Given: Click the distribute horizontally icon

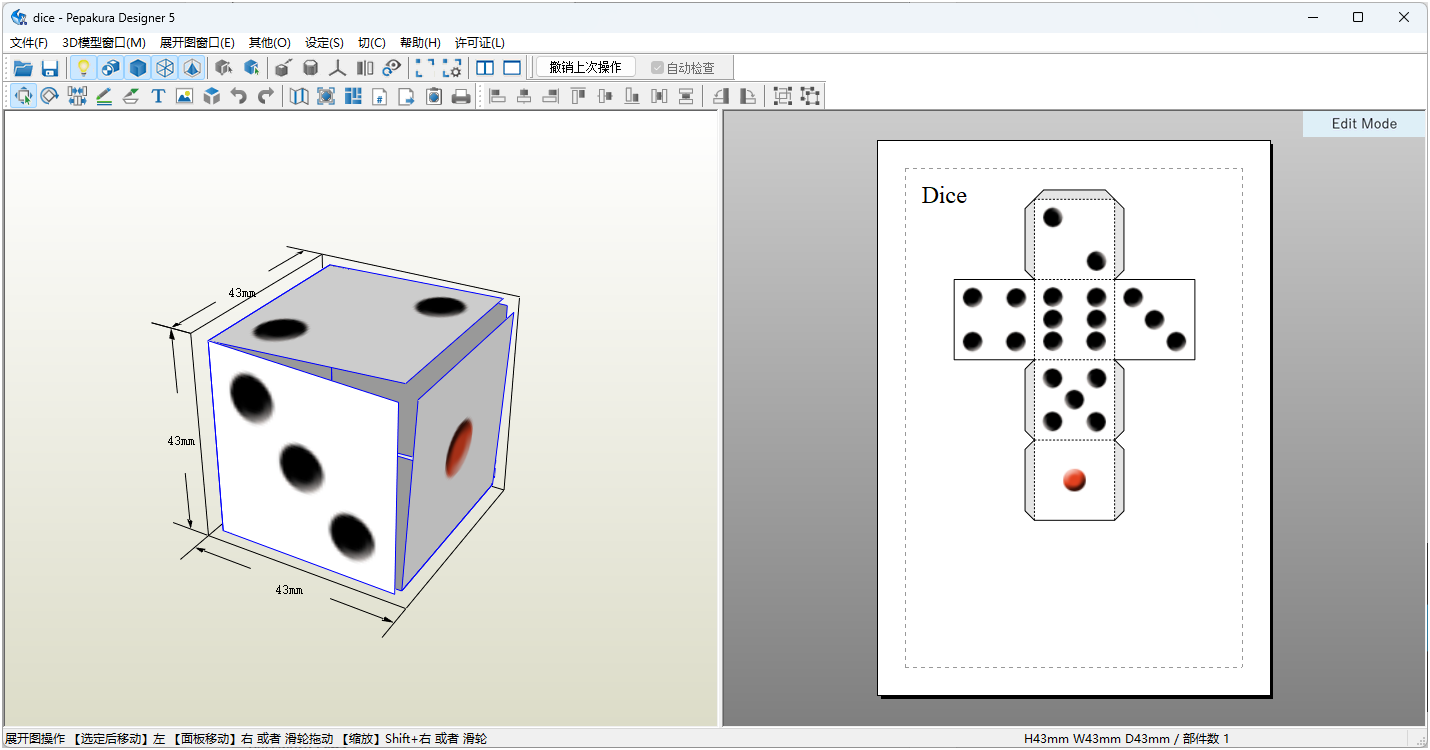Looking at the screenshot, I should (x=659, y=96).
